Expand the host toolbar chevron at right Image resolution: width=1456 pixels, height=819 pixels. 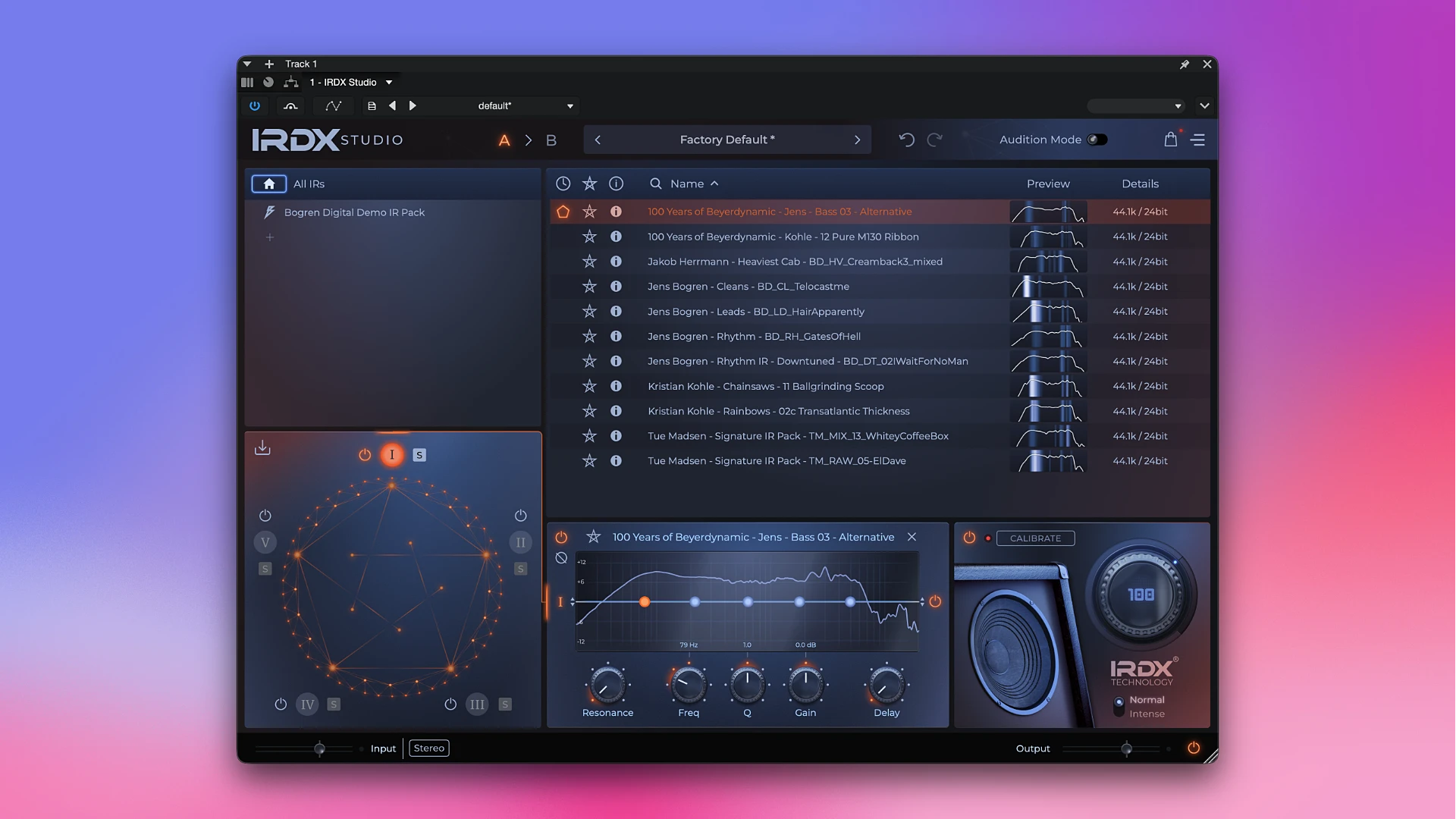1204,106
